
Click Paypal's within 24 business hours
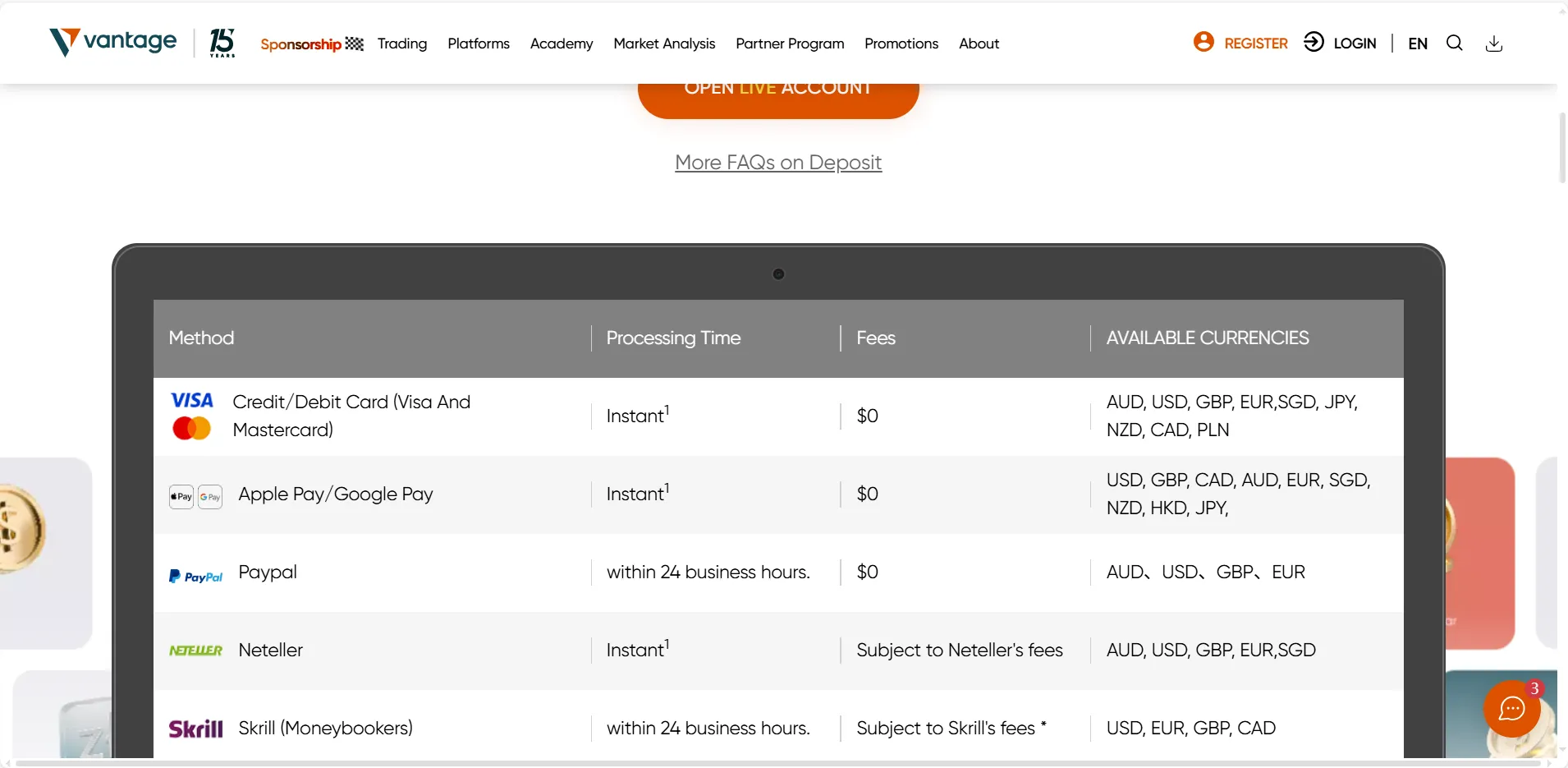click(708, 572)
